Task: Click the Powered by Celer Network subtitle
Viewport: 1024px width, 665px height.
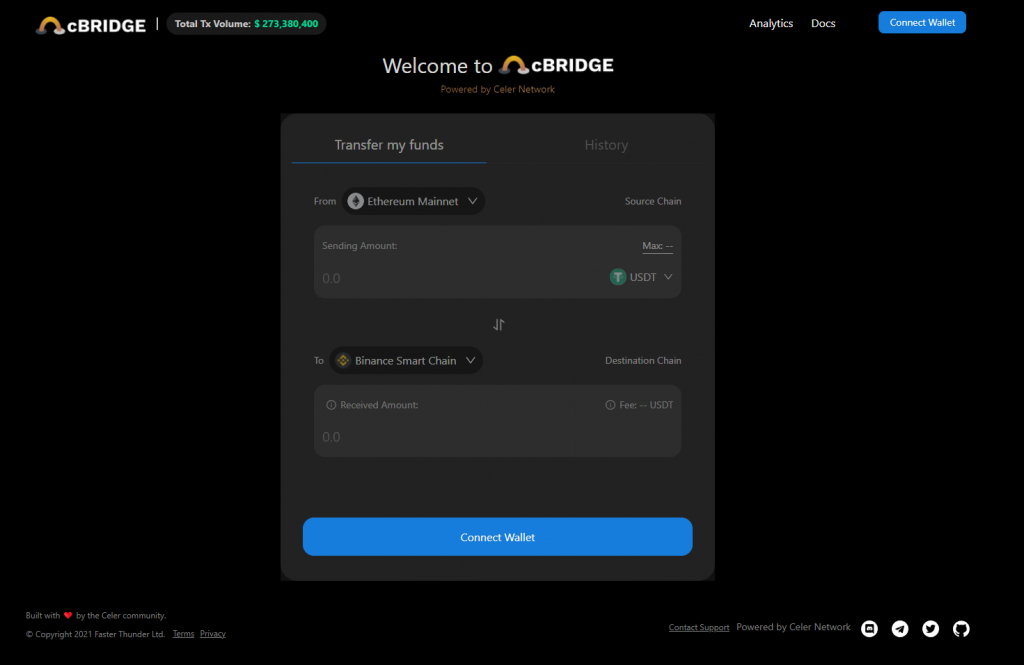Action: pos(498,89)
